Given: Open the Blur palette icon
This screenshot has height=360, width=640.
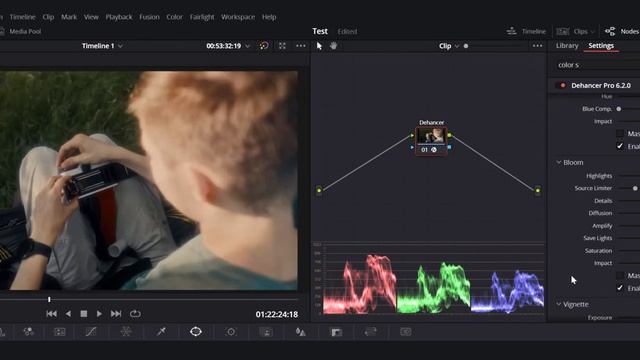Looking at the screenshot, I should pyautogui.click(x=301, y=332).
